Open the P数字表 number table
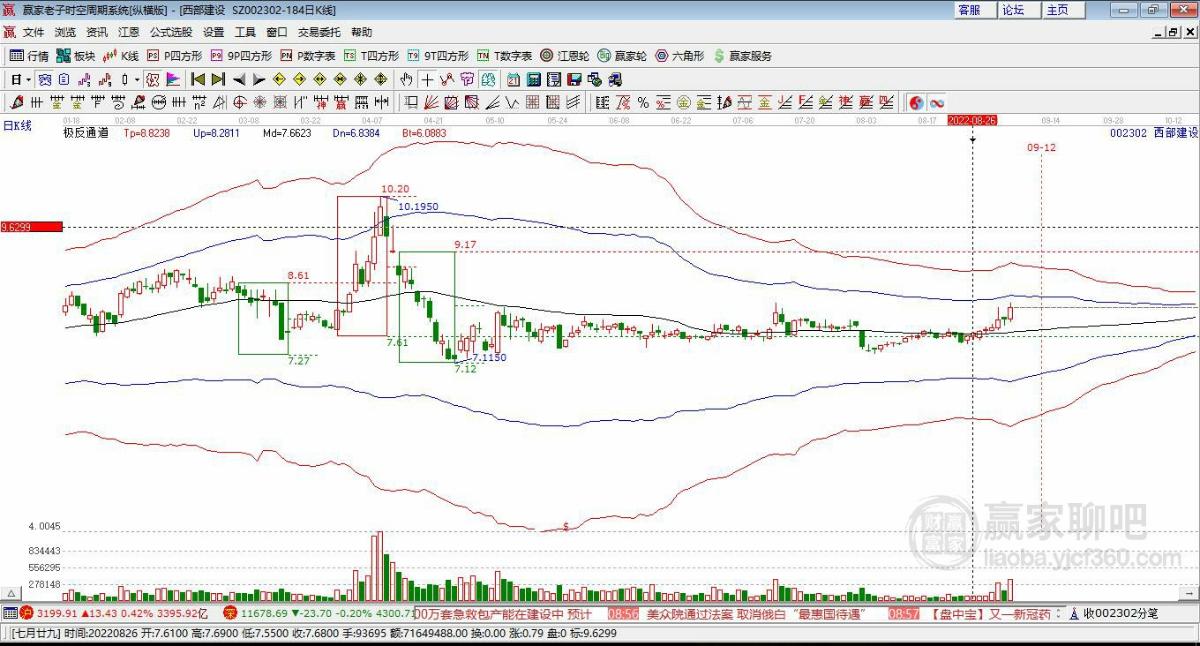This screenshot has height=646, width=1200. [308, 56]
